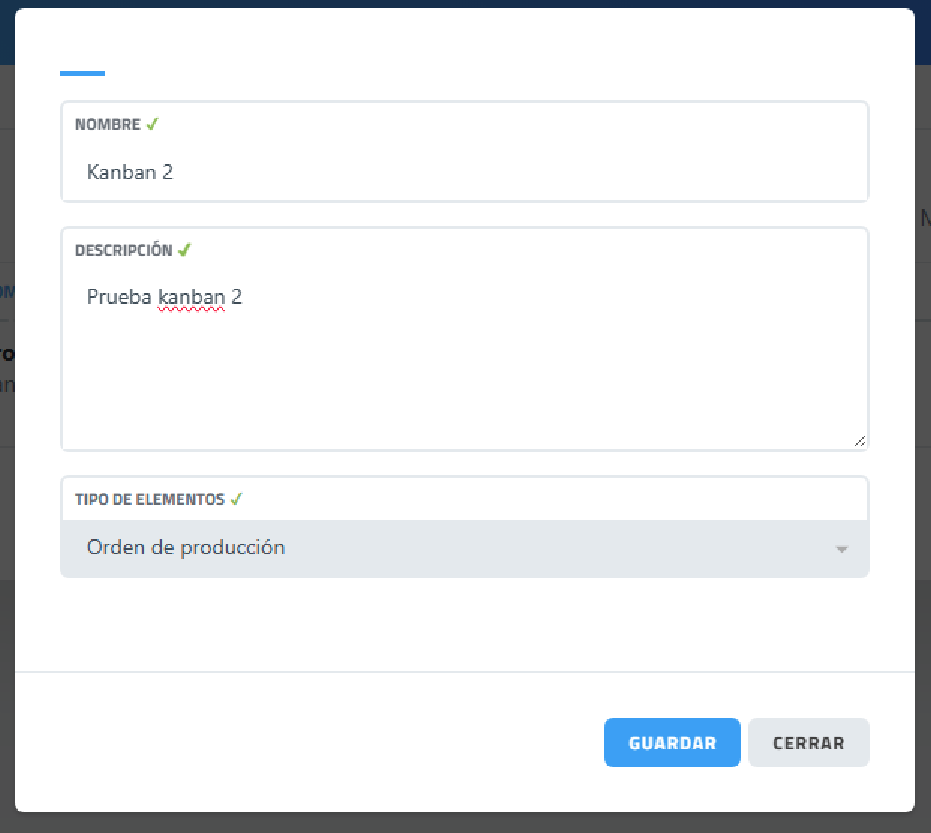Viewport: 931px width, 833px height.
Task: Dismiss the dialog using the CERRAR button
Action: click(808, 743)
